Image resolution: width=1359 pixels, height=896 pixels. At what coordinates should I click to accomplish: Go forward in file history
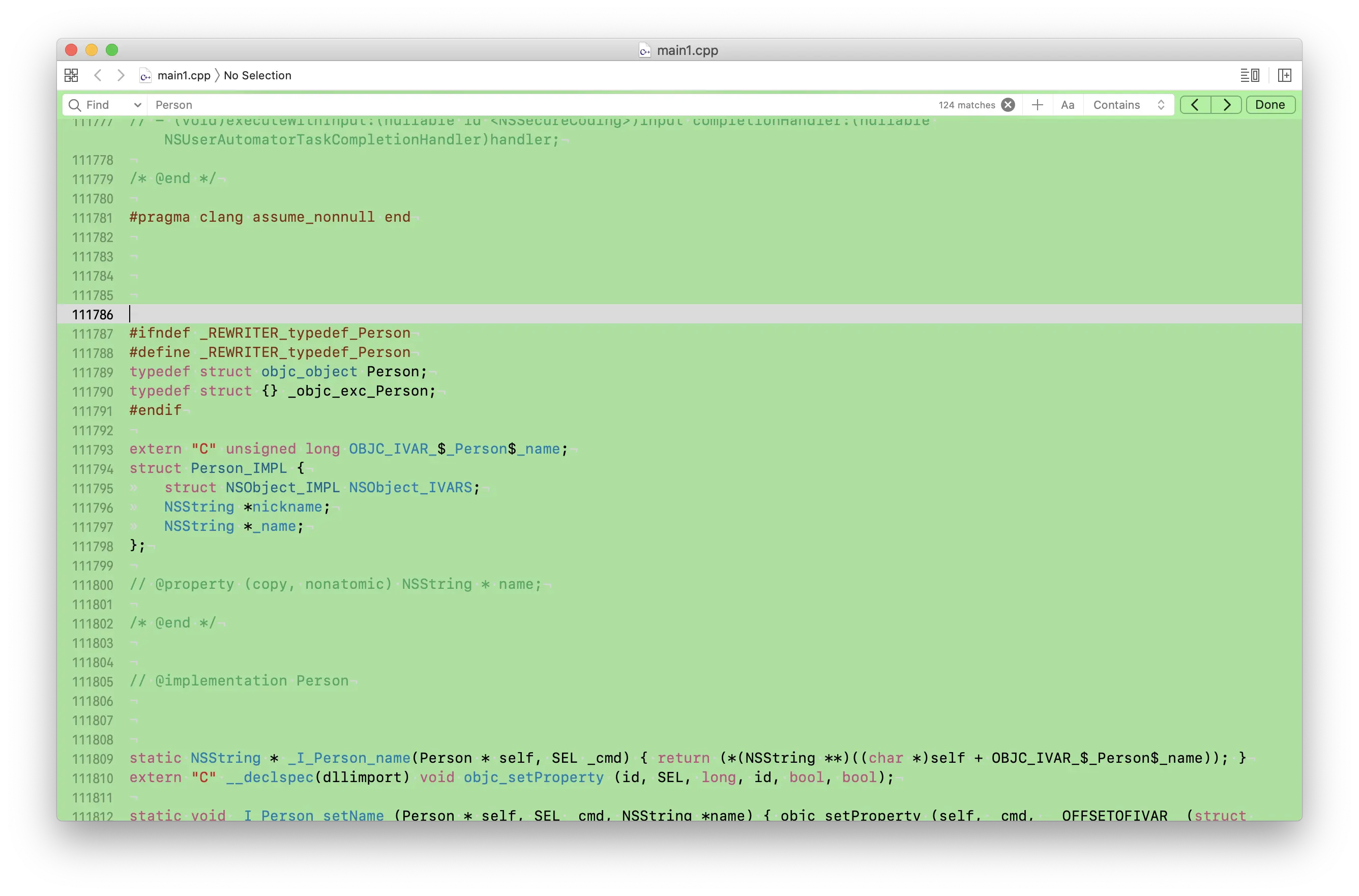coord(121,75)
